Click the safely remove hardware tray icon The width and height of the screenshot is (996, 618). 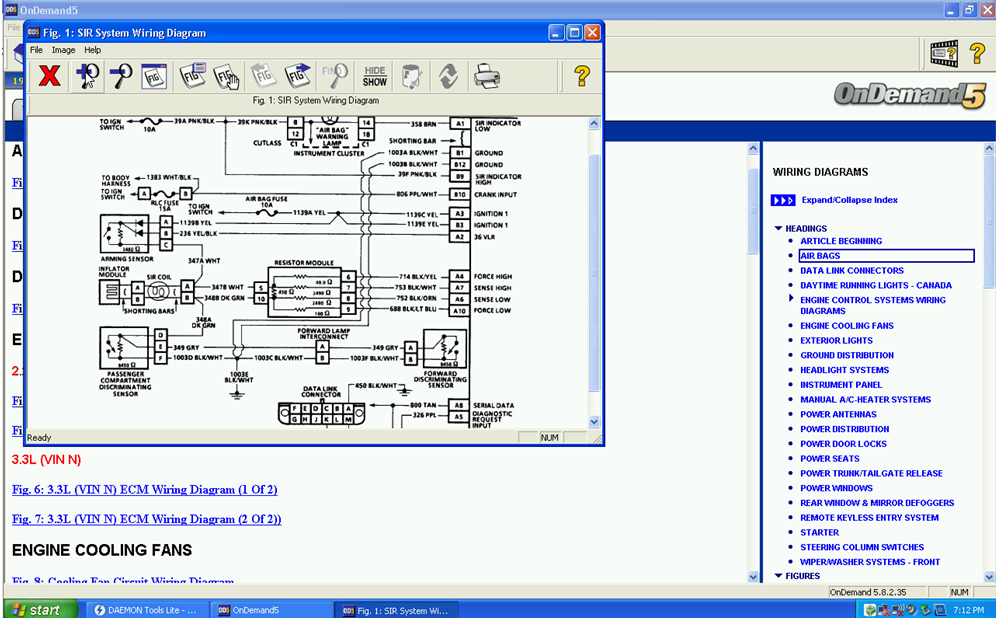coord(925,610)
